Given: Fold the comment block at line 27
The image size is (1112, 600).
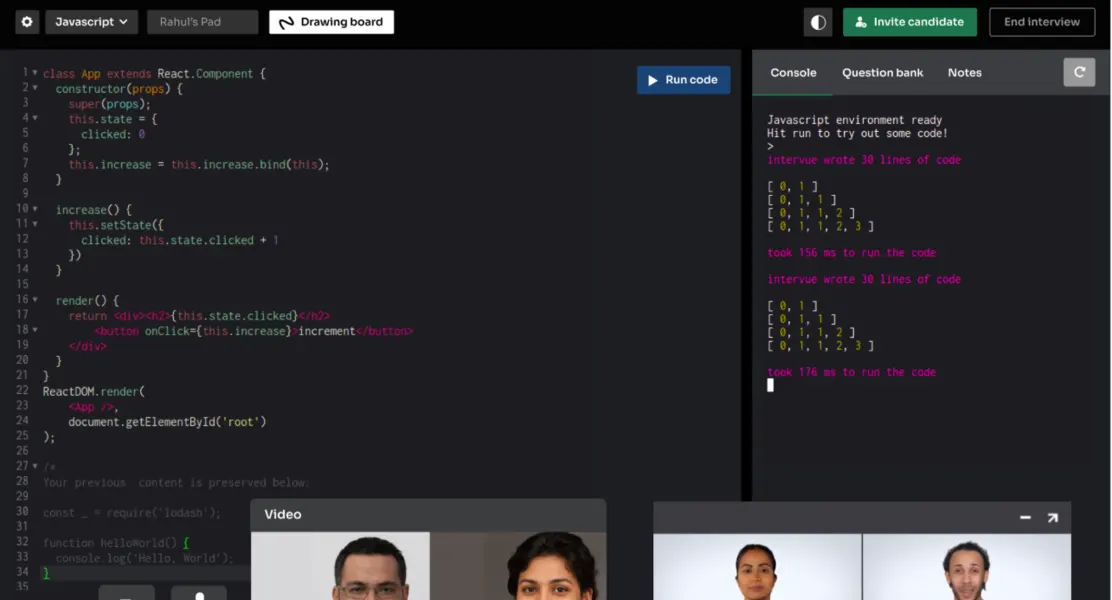Looking at the screenshot, I should tap(35, 466).
